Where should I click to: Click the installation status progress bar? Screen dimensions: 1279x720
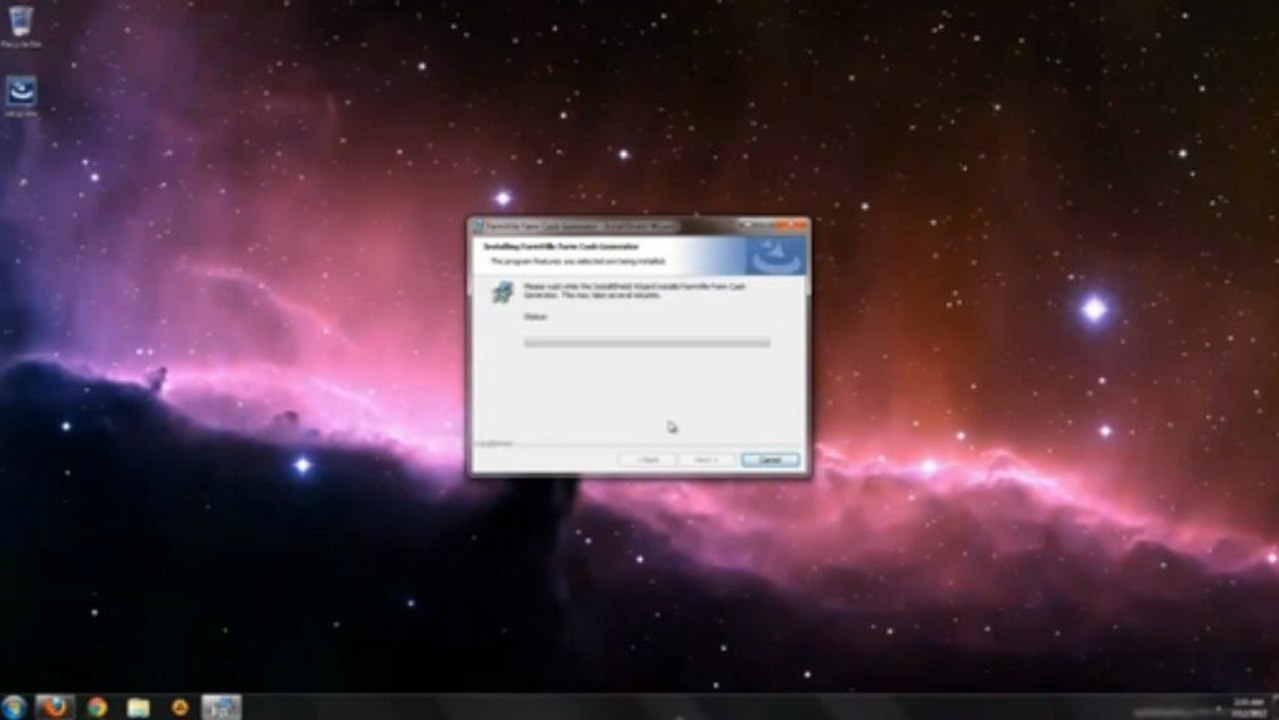point(647,343)
